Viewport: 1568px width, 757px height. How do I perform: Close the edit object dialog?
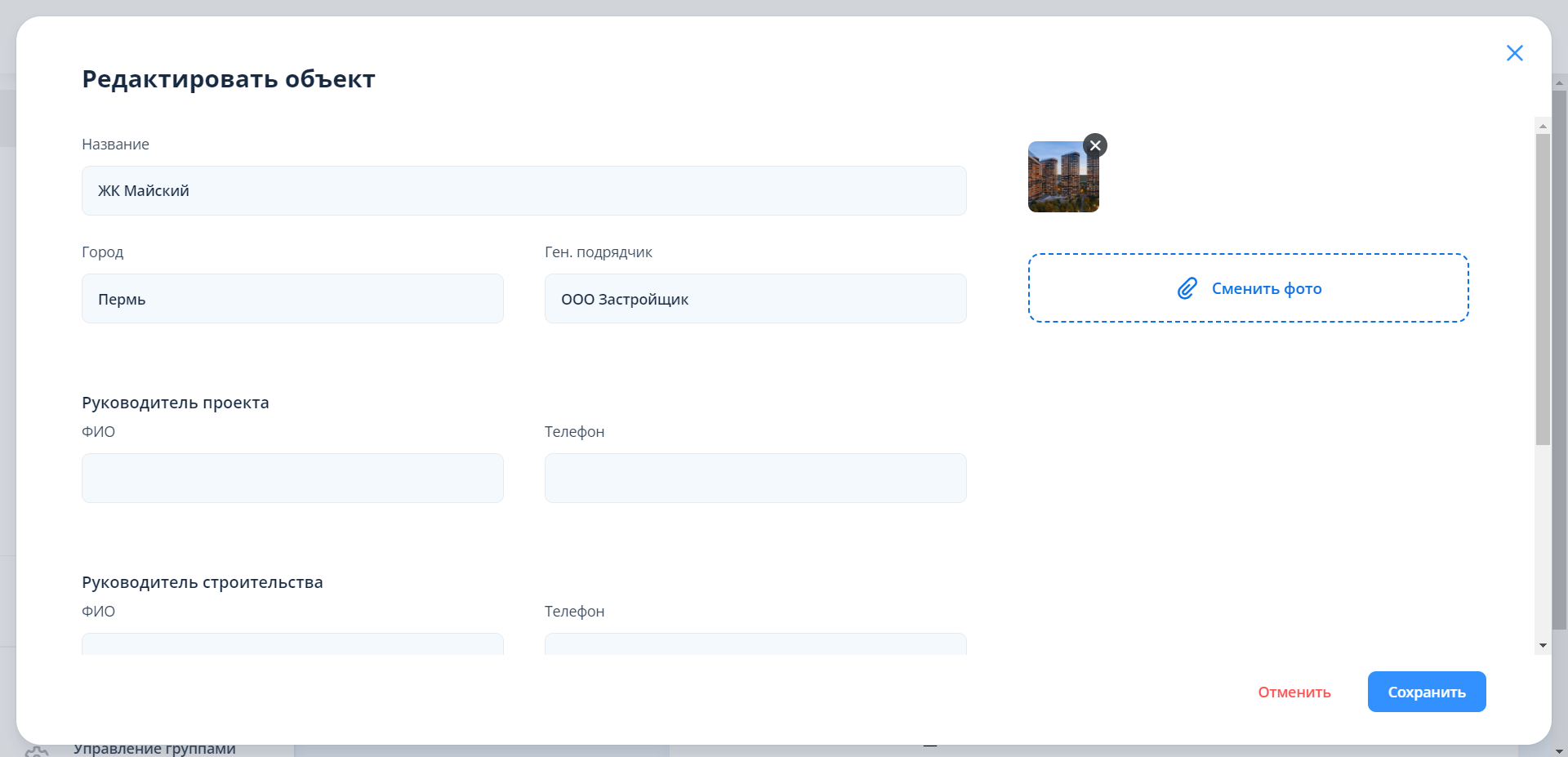tap(1514, 53)
